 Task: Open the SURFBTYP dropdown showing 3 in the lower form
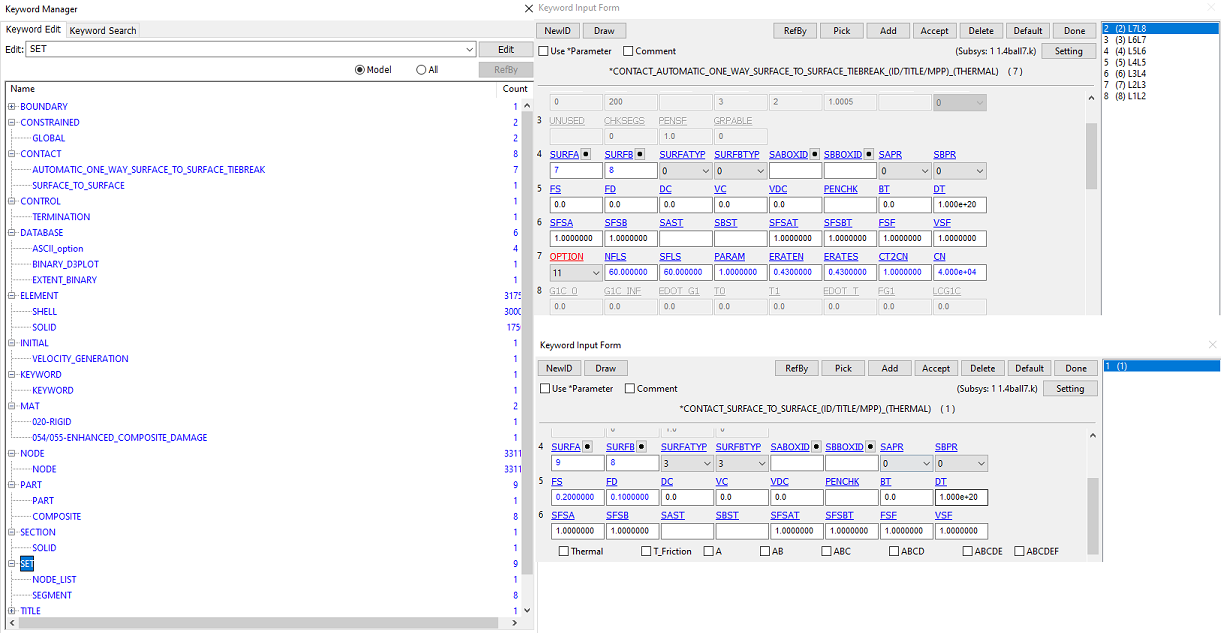[742, 464]
